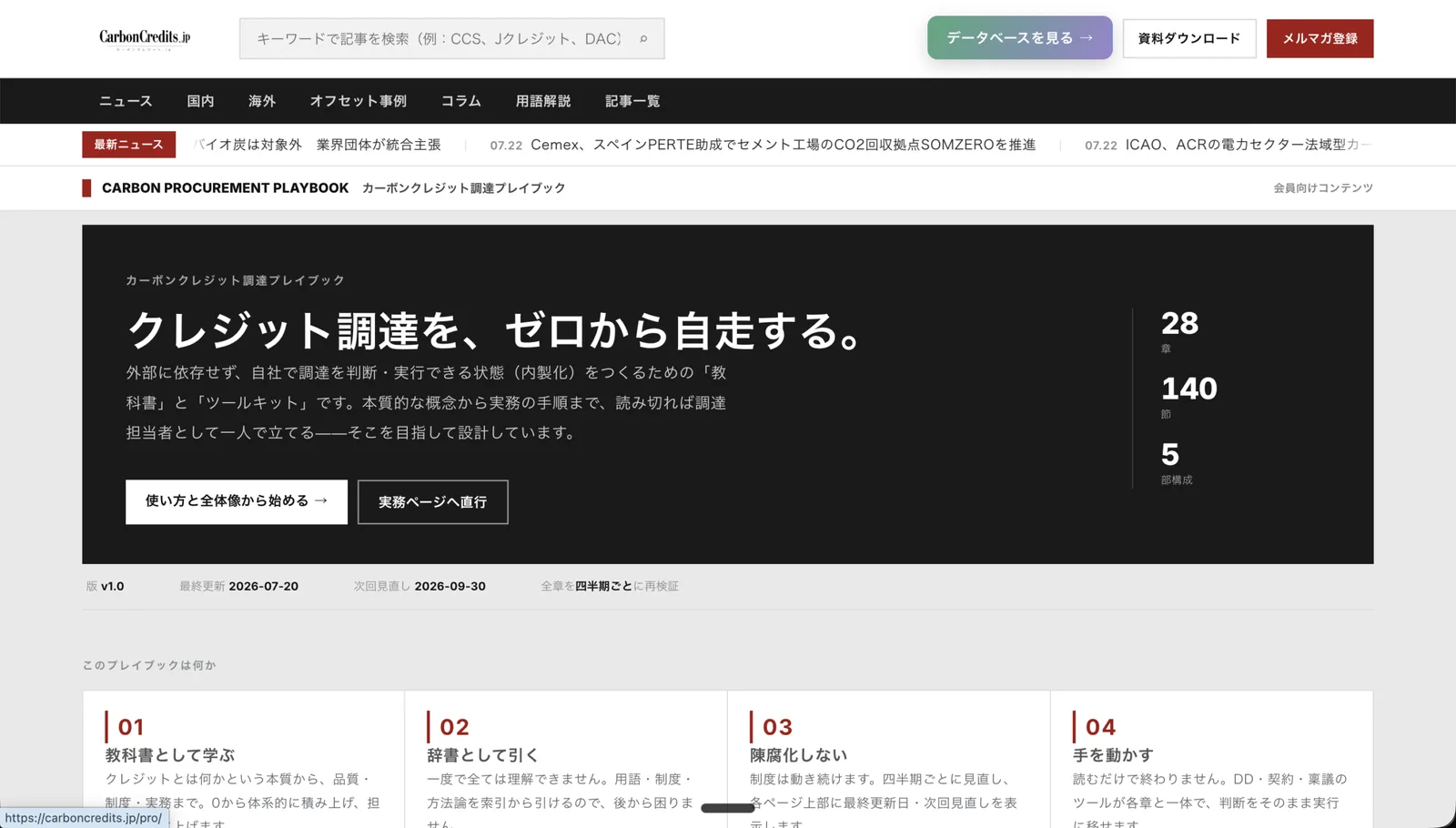Open the 用語解説 menu item

(x=543, y=101)
